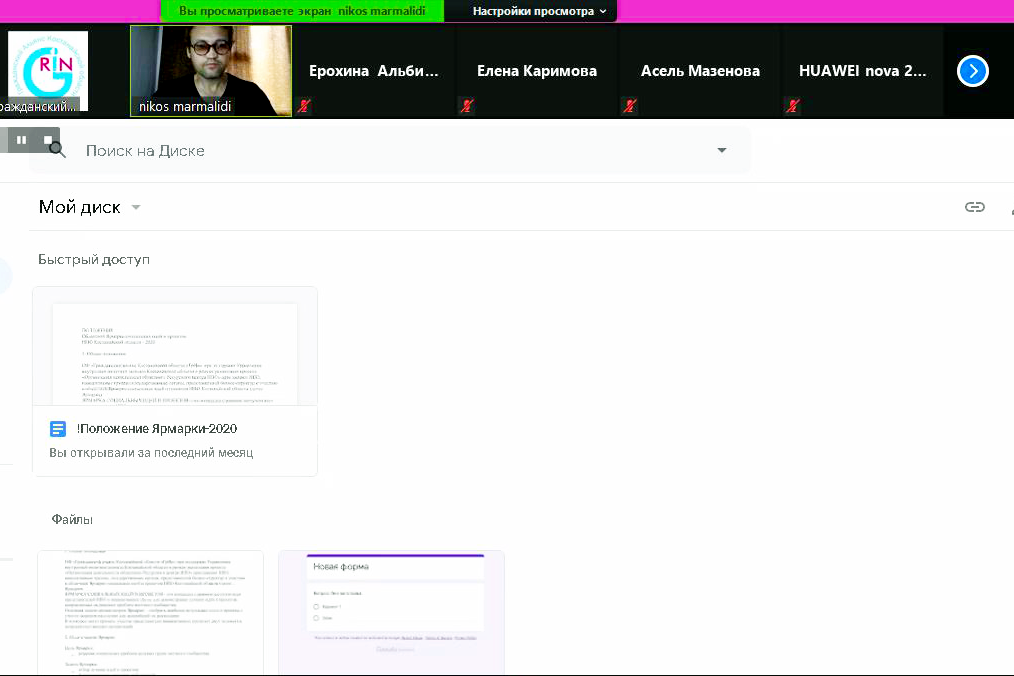Click the Мой диск title text
1014x676 pixels.
click(x=79, y=207)
